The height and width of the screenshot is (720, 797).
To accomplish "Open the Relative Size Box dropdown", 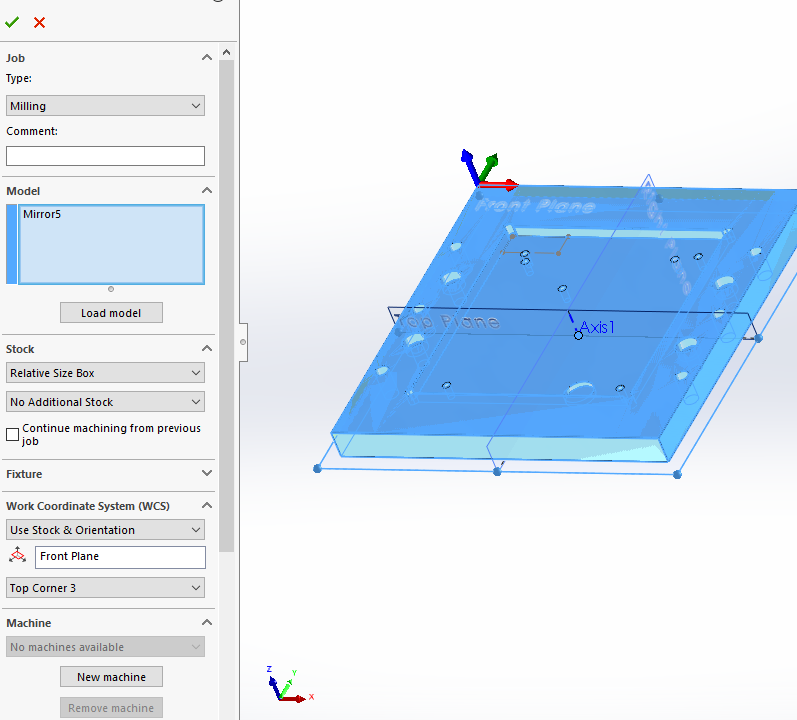I will coord(105,373).
